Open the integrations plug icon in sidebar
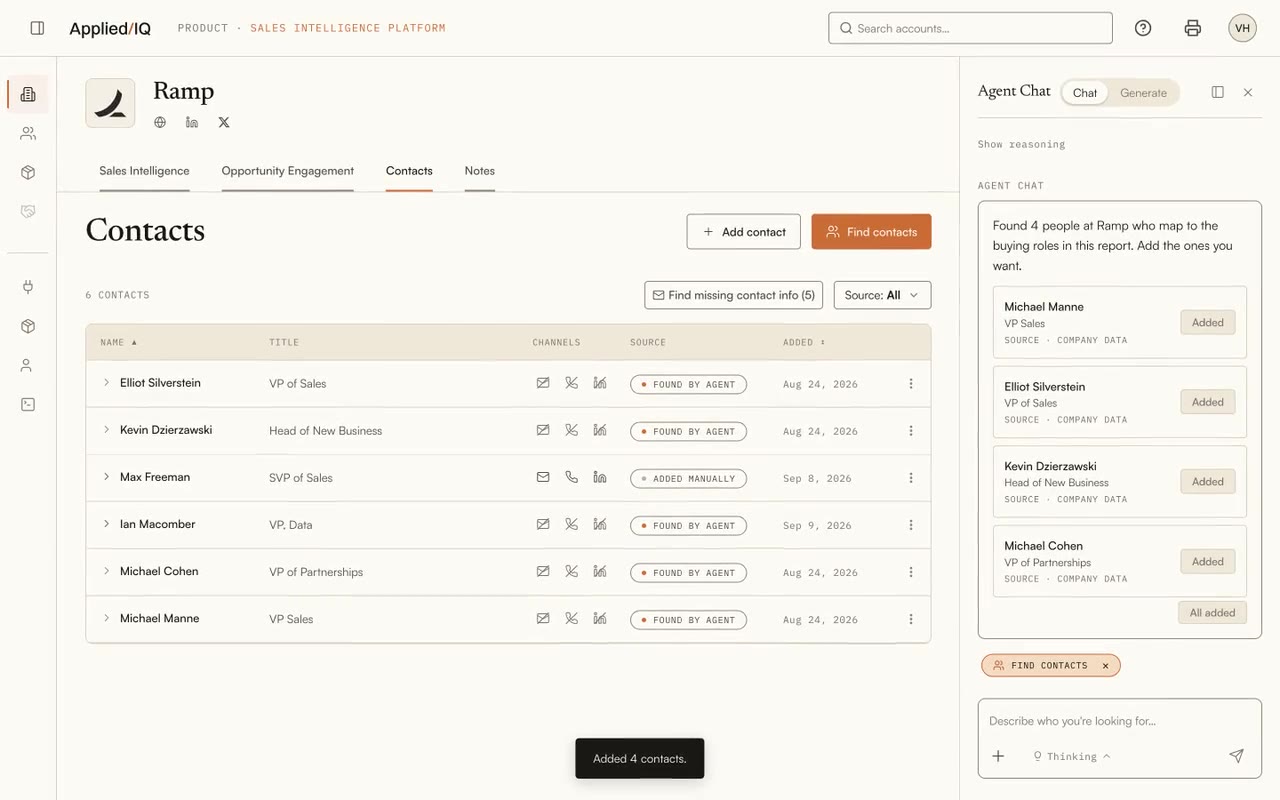This screenshot has width=1280, height=800. coord(28,287)
